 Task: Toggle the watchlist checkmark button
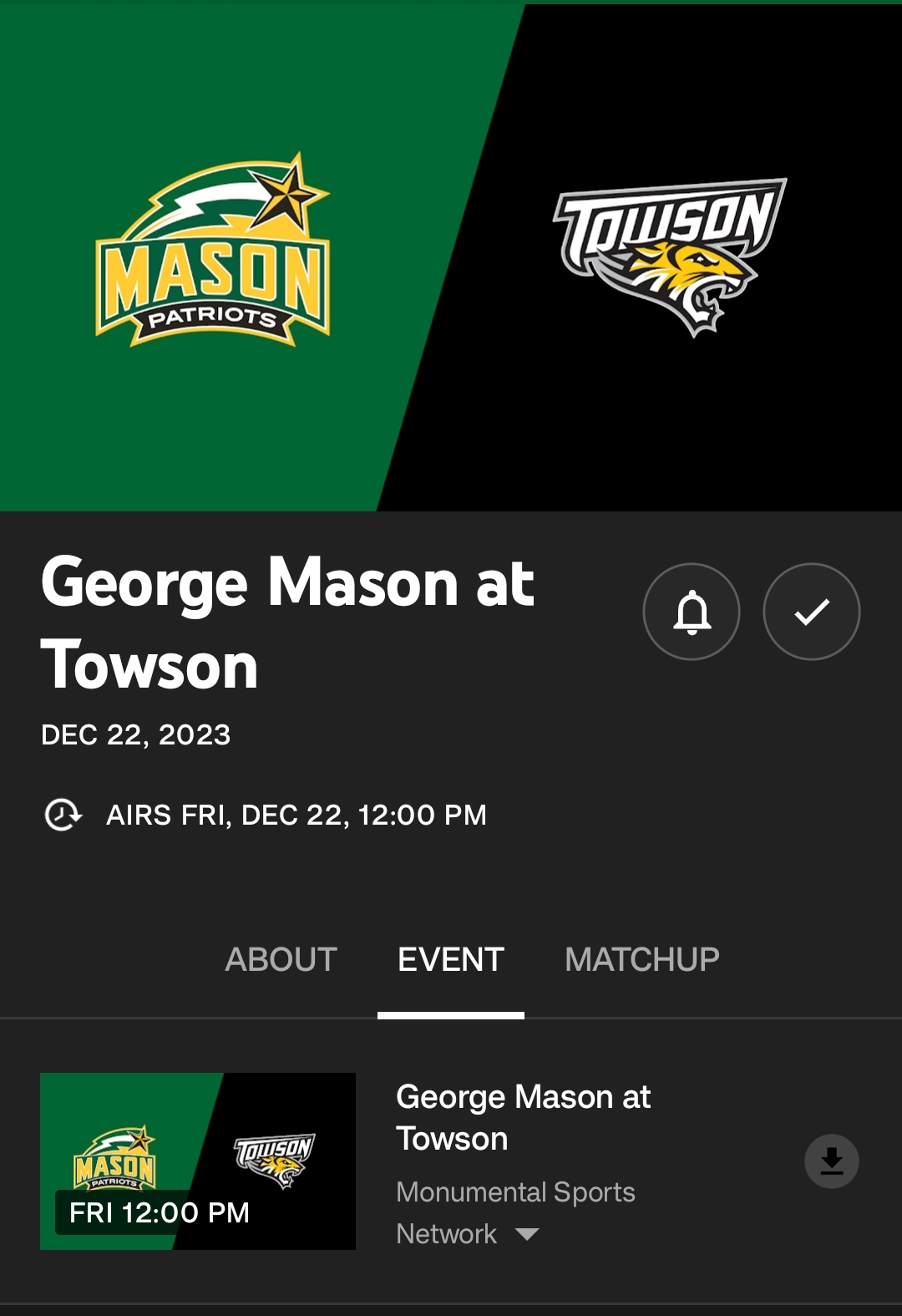coord(812,612)
